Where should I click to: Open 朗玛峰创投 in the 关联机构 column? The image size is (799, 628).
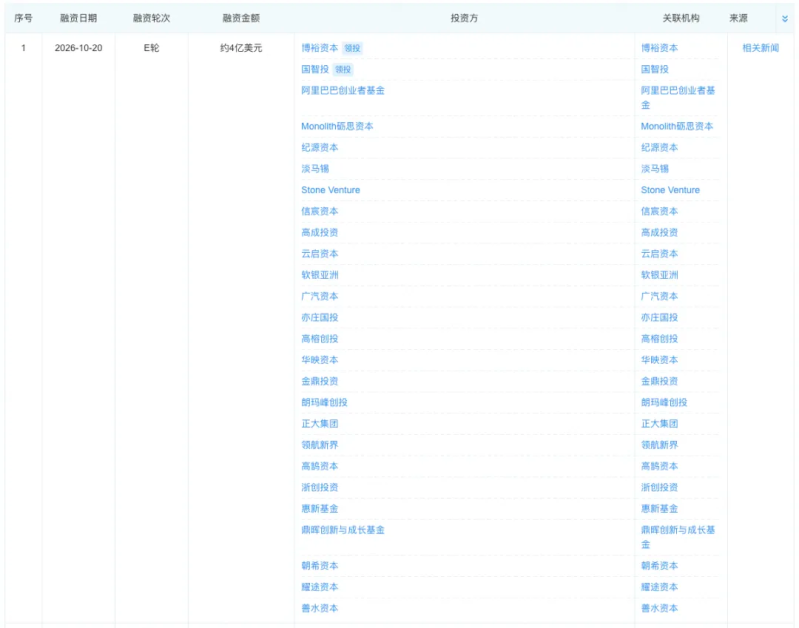(664, 403)
